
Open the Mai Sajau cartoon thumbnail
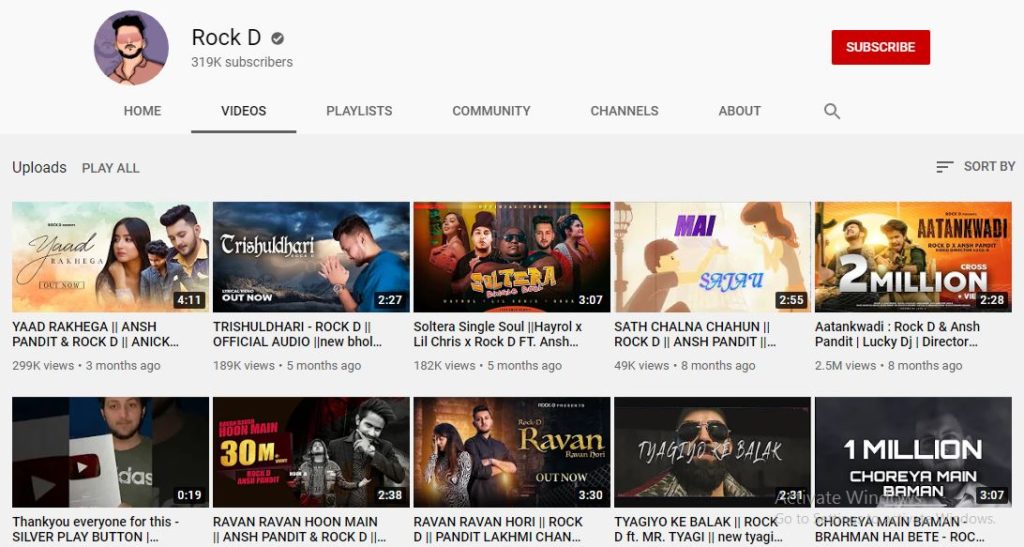tap(712, 257)
